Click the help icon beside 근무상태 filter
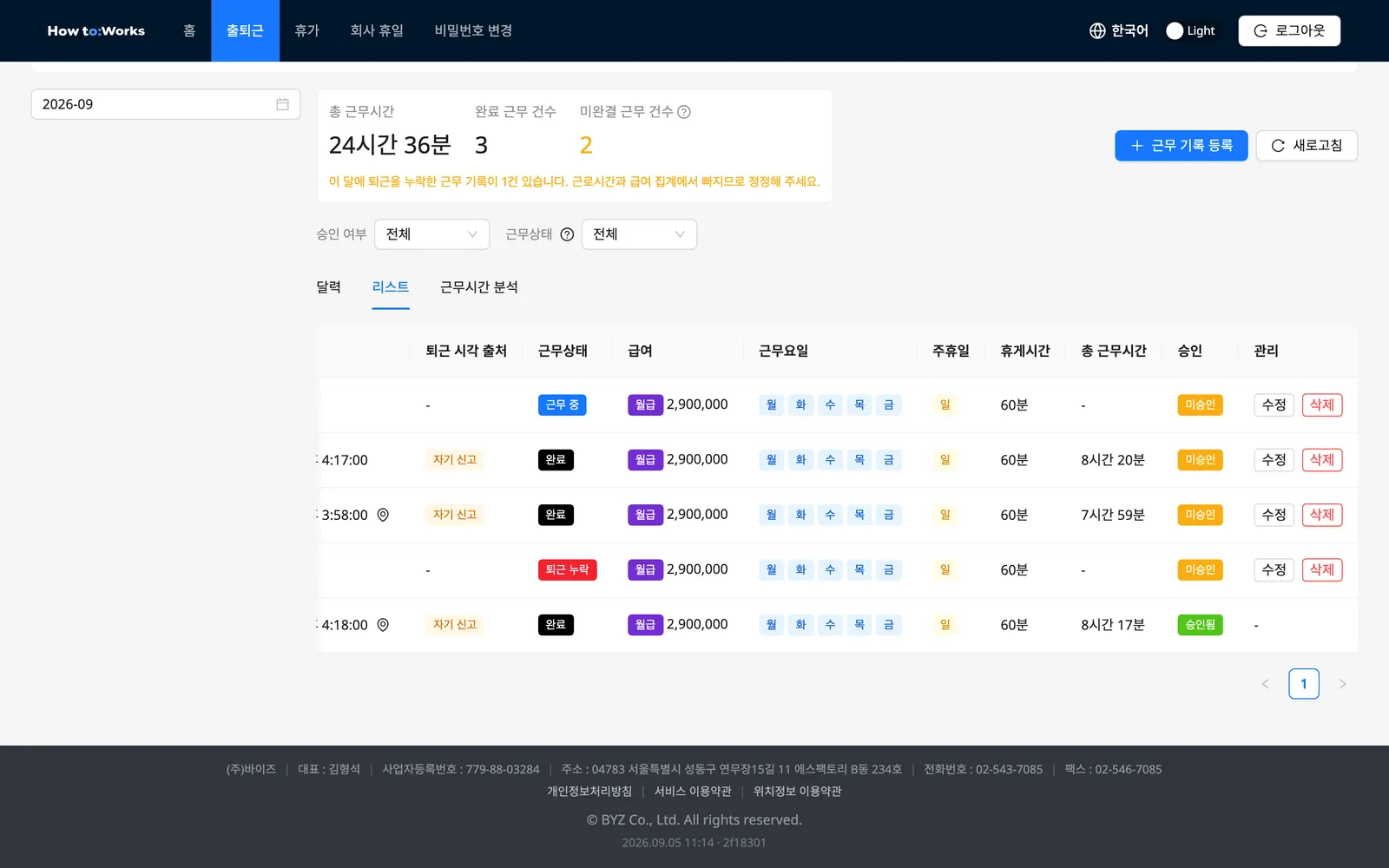This screenshot has width=1389, height=868. pos(567,234)
